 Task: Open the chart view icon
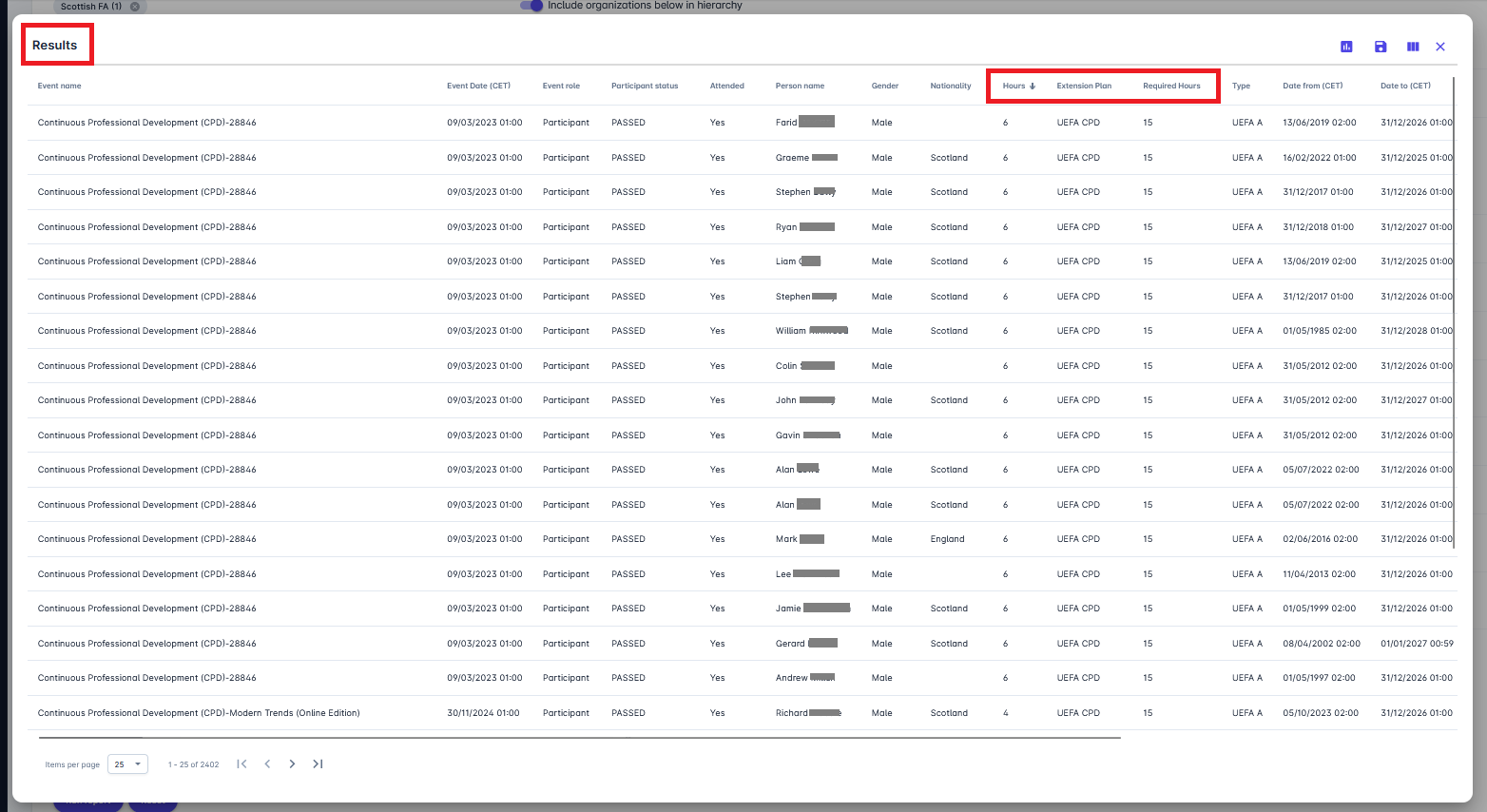click(x=1346, y=47)
